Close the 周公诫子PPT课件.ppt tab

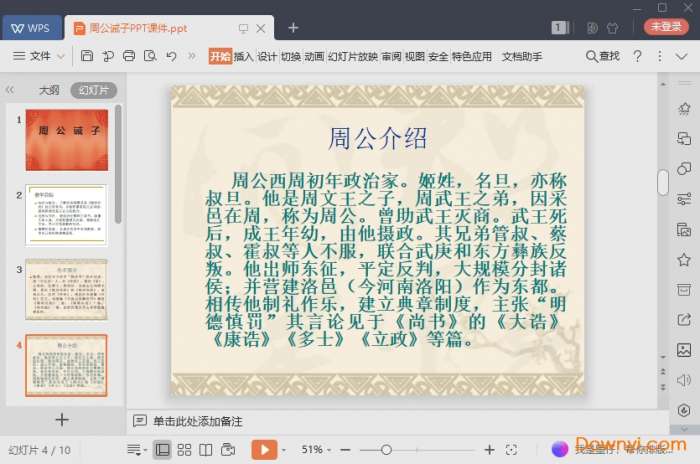tap(261, 29)
